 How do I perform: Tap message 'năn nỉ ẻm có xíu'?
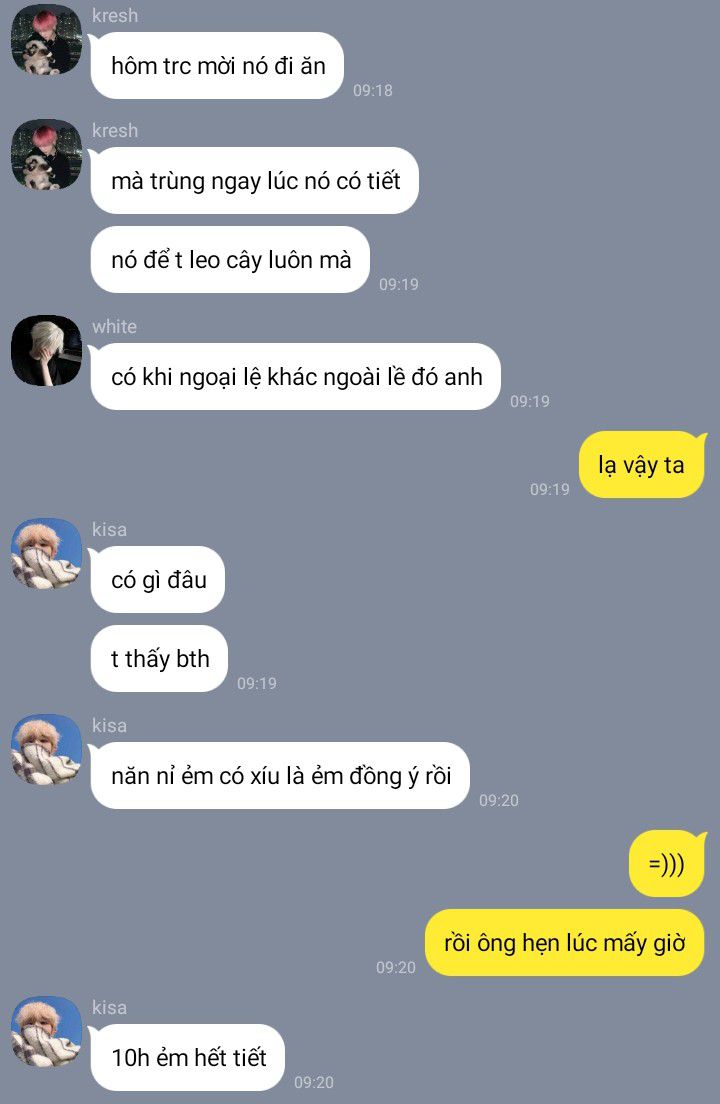click(280, 776)
